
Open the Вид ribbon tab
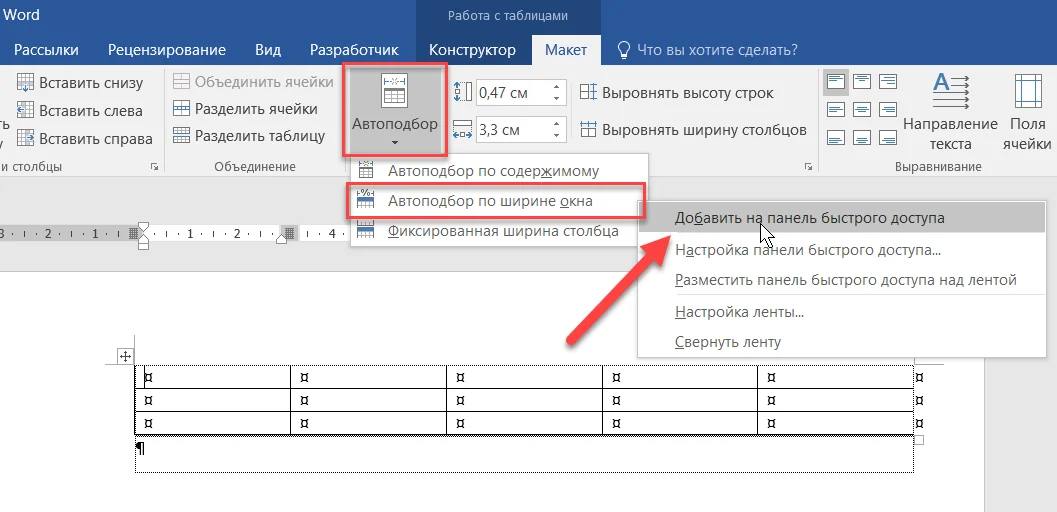(268, 50)
